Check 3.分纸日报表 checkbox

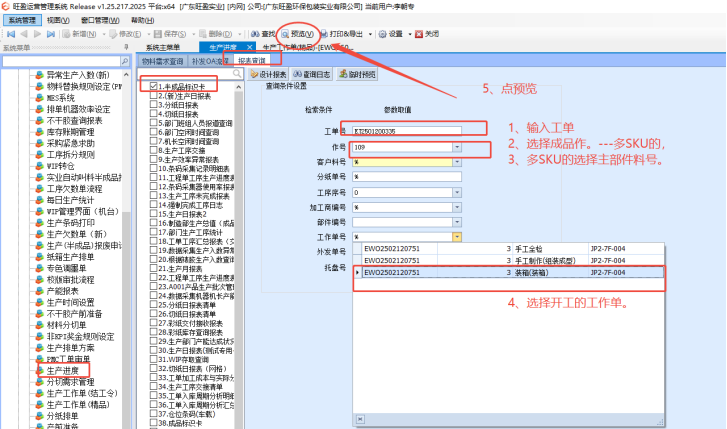(x=153, y=105)
